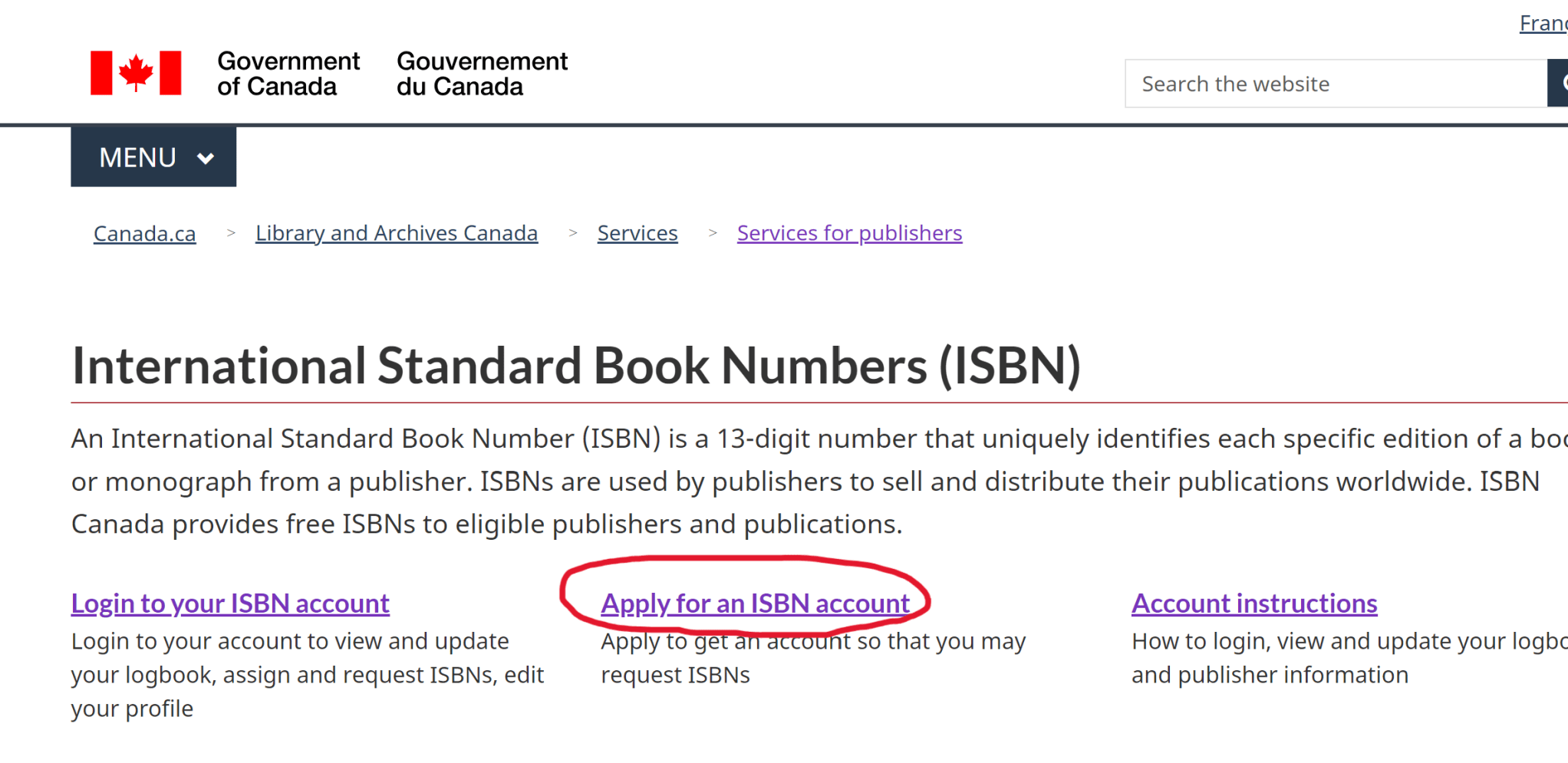Viewport: 1568px width, 763px height.
Task: Click the Canadian flag logo
Action: pyautogui.click(x=136, y=73)
